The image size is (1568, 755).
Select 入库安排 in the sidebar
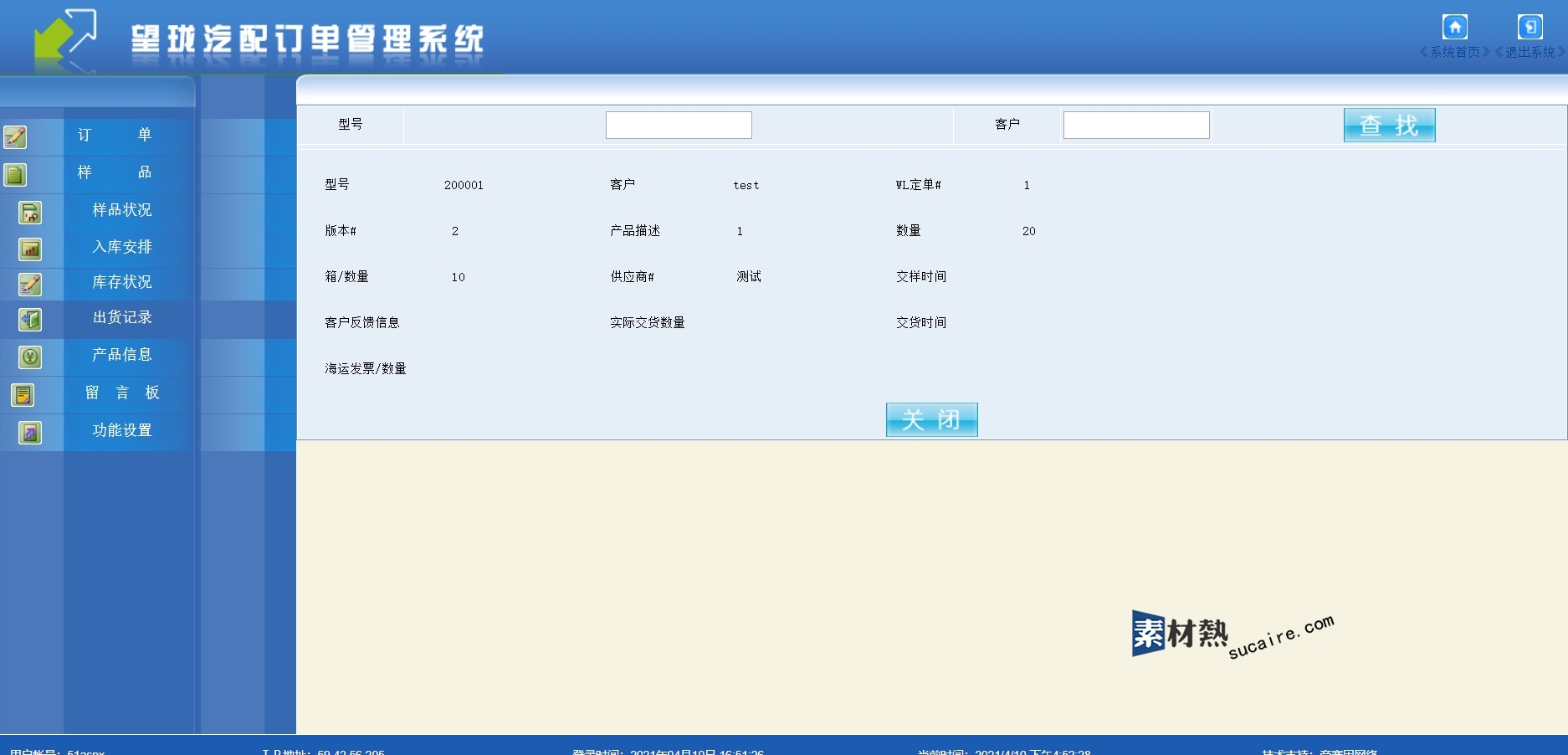click(122, 247)
